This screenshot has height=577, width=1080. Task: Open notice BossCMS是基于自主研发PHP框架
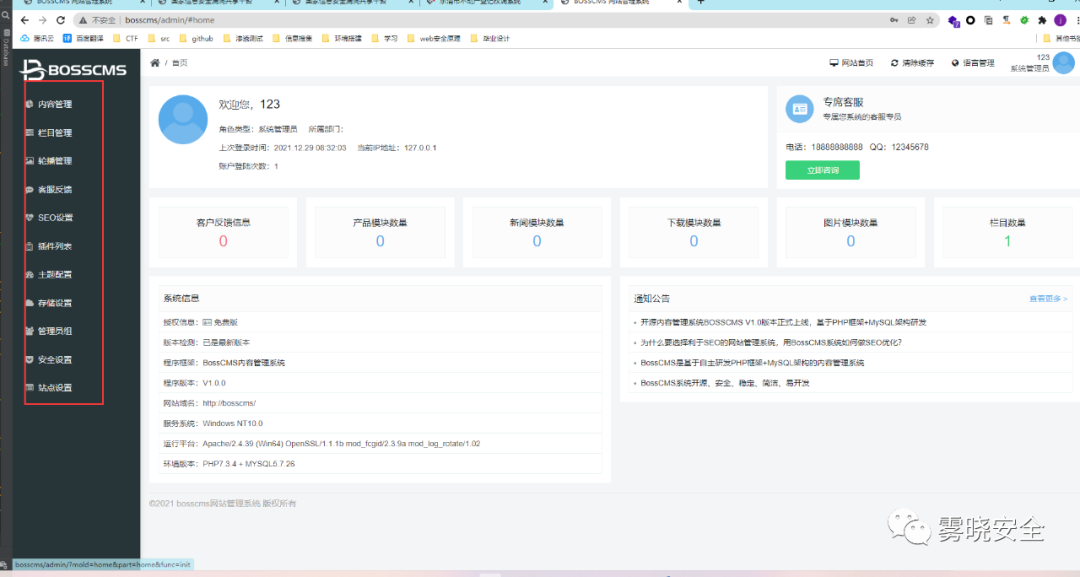tap(752, 362)
